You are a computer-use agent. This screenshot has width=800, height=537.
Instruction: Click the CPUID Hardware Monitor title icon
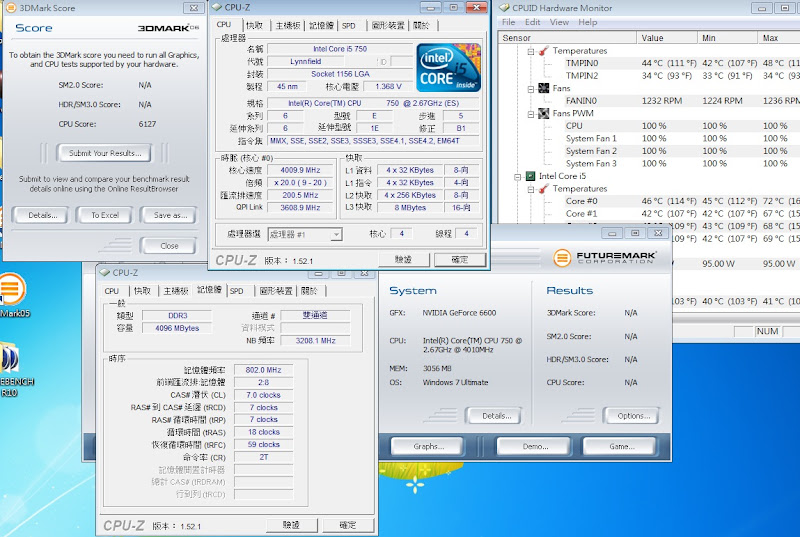pos(504,8)
